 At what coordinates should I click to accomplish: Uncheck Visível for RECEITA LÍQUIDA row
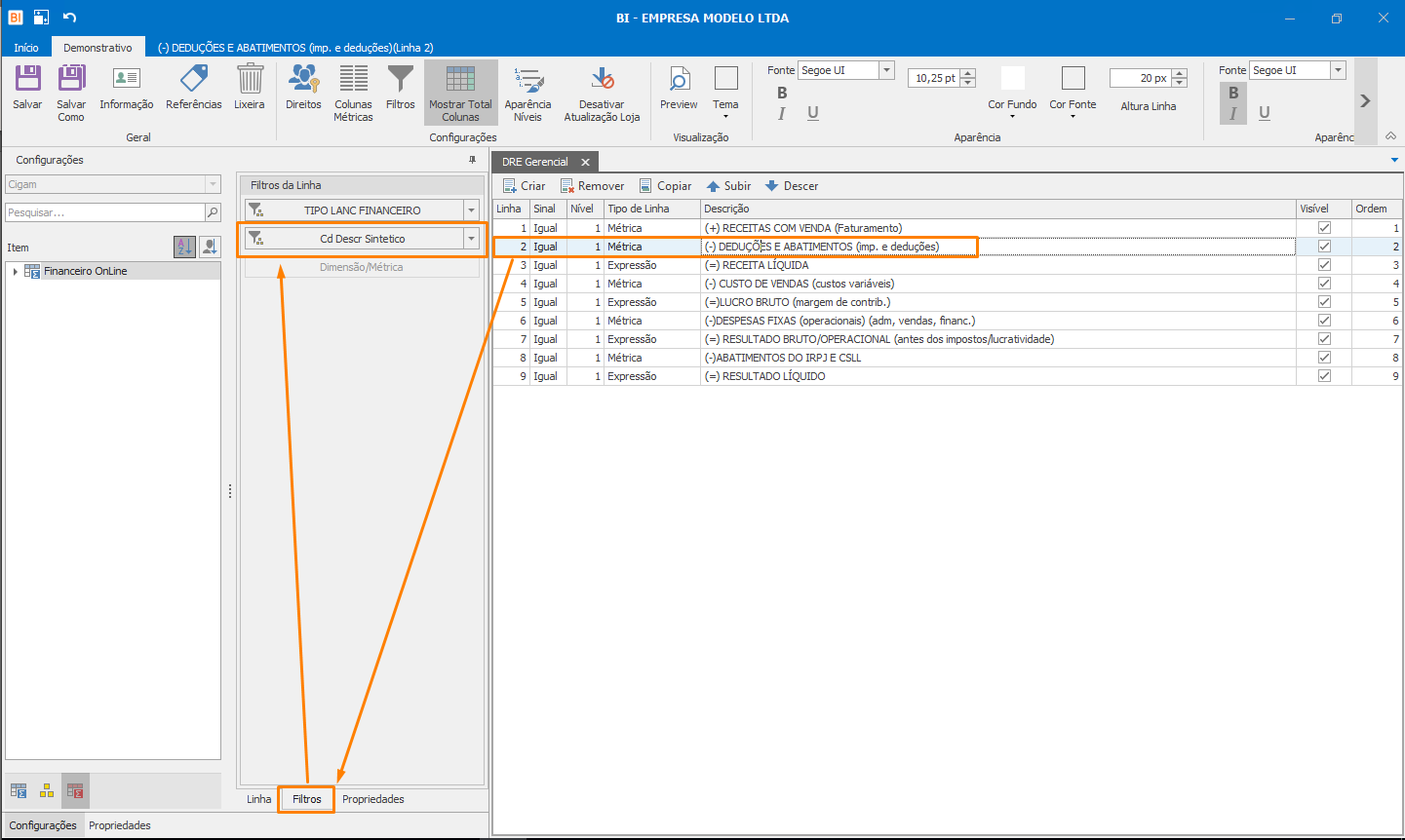[1324, 265]
